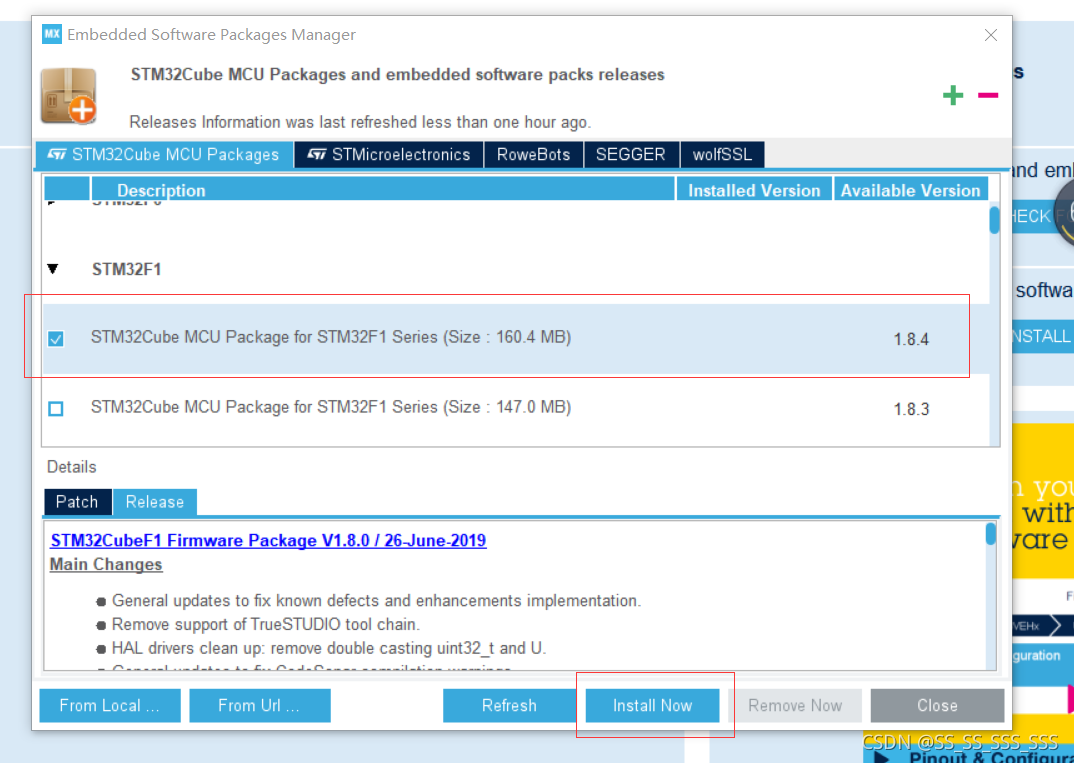Click the Close button

pos(937,705)
